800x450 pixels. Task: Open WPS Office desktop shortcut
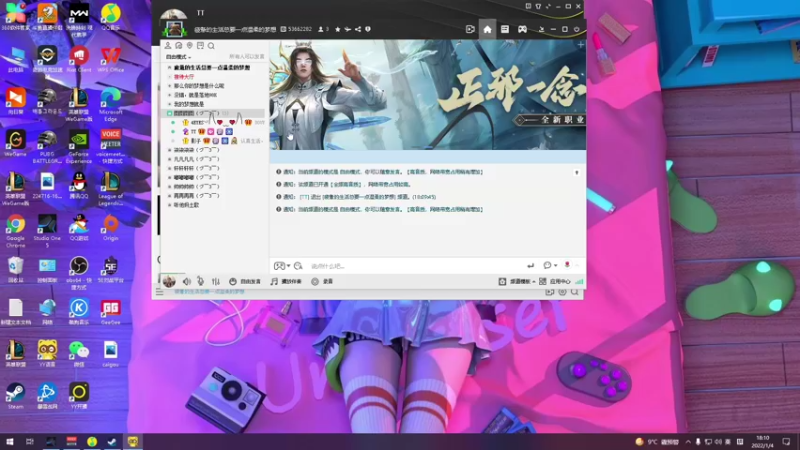coord(111,59)
